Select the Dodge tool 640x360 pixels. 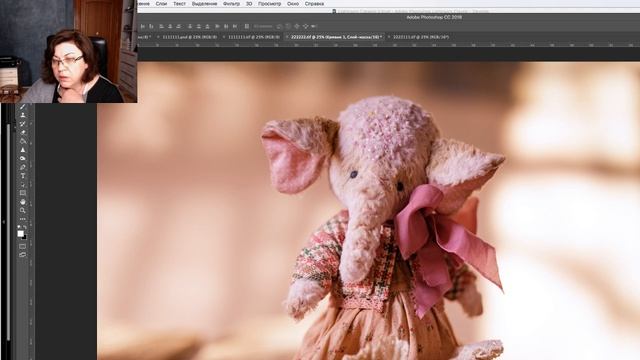pos(23,158)
